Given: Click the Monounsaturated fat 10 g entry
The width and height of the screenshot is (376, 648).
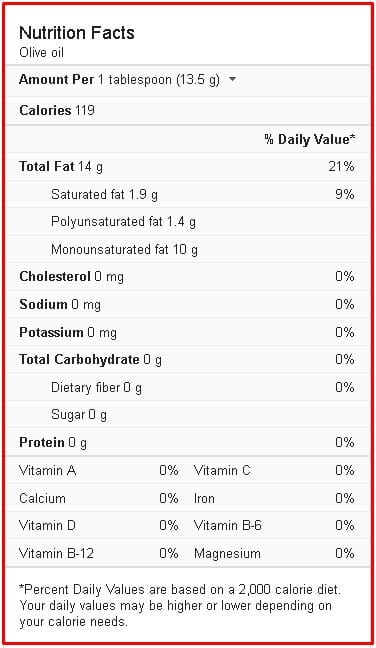Looking at the screenshot, I should click(124, 250).
